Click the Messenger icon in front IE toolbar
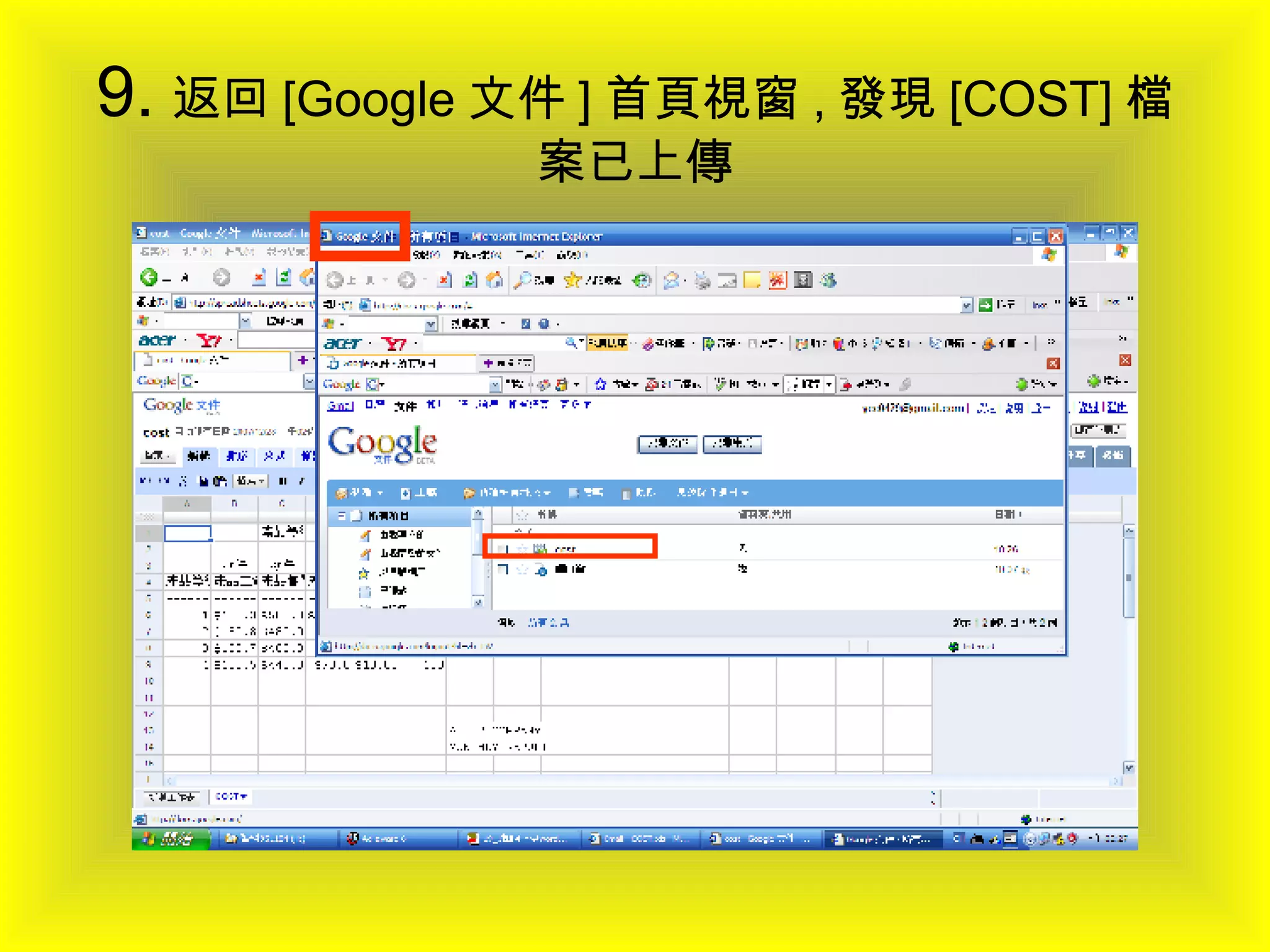 (828, 281)
